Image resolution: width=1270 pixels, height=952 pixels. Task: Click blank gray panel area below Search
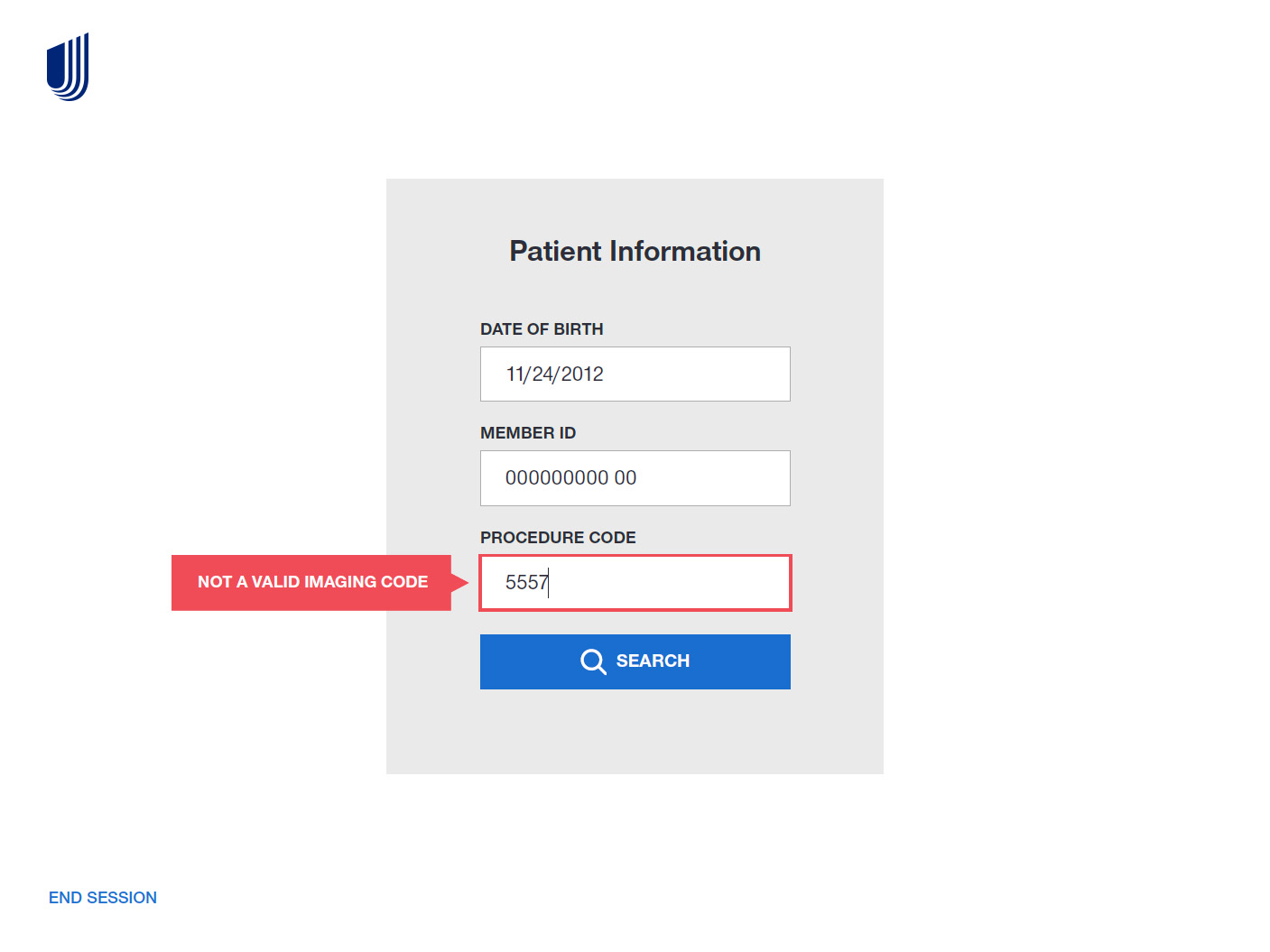pyautogui.click(x=635, y=731)
